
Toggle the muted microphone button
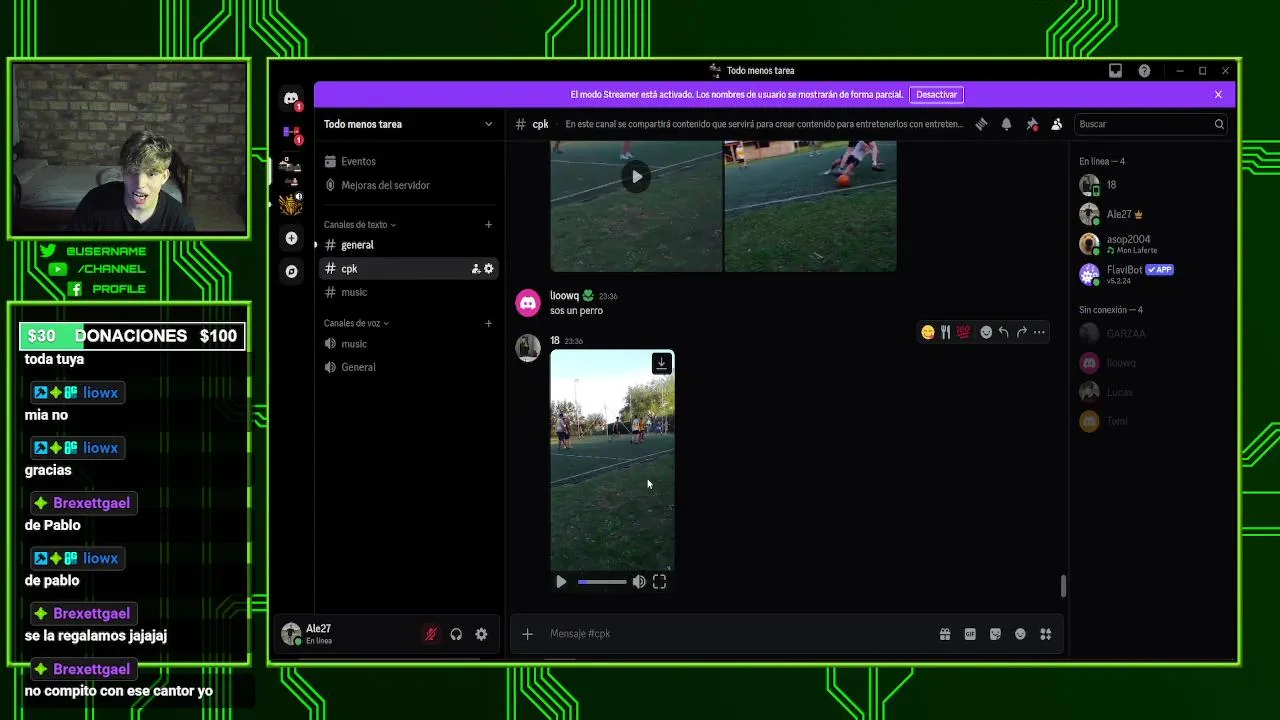[x=431, y=634]
